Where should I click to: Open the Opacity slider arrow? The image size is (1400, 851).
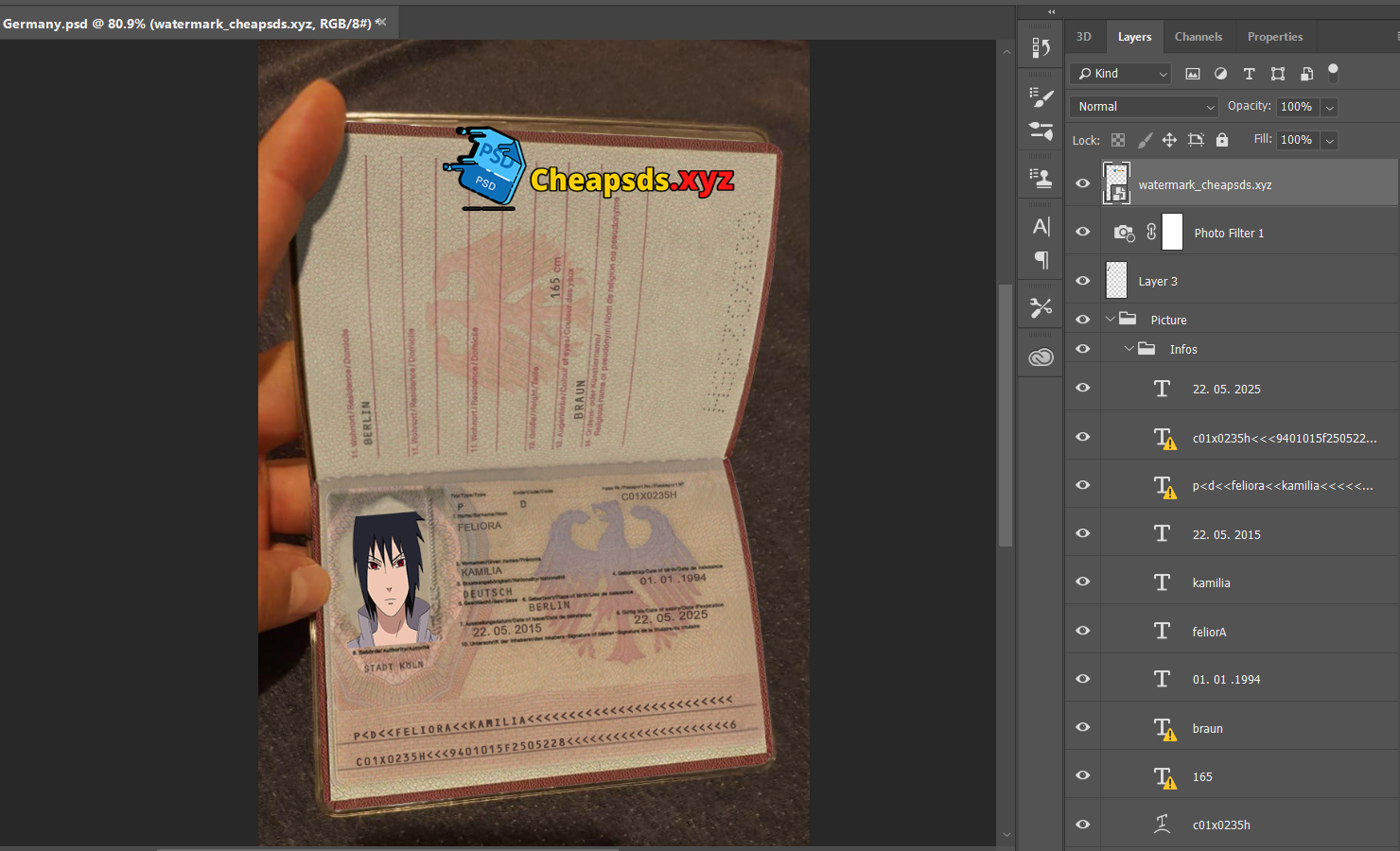1329,107
